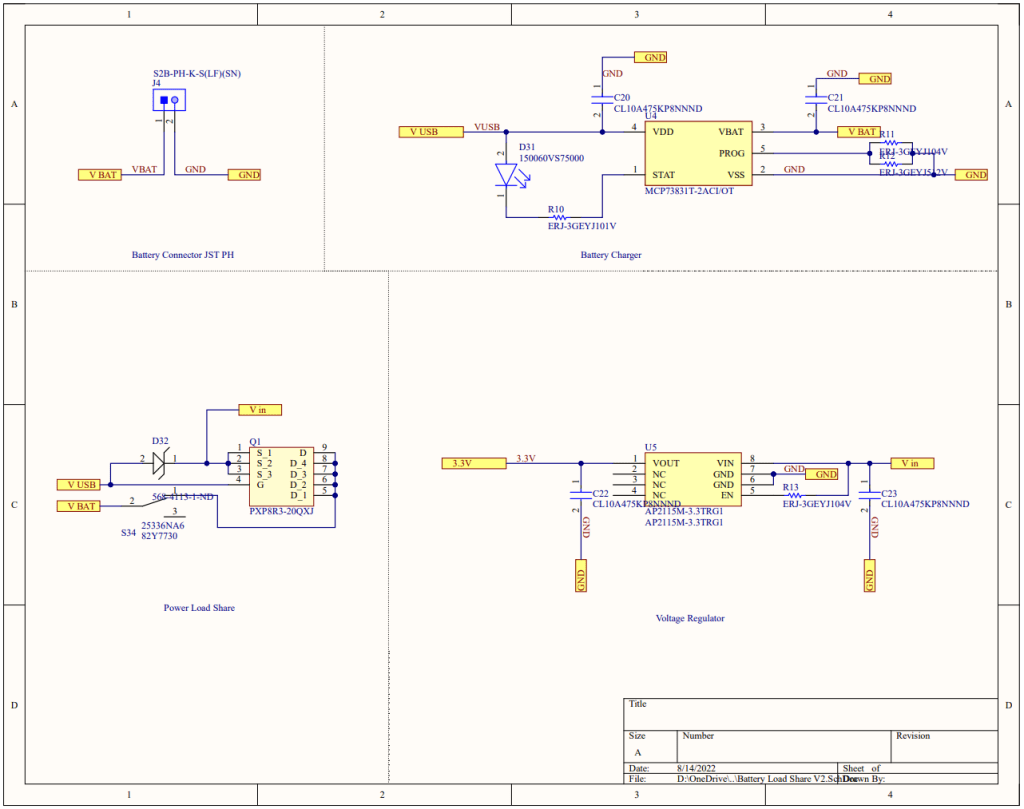Select the C20 capacitor symbol

pyautogui.click(x=602, y=101)
